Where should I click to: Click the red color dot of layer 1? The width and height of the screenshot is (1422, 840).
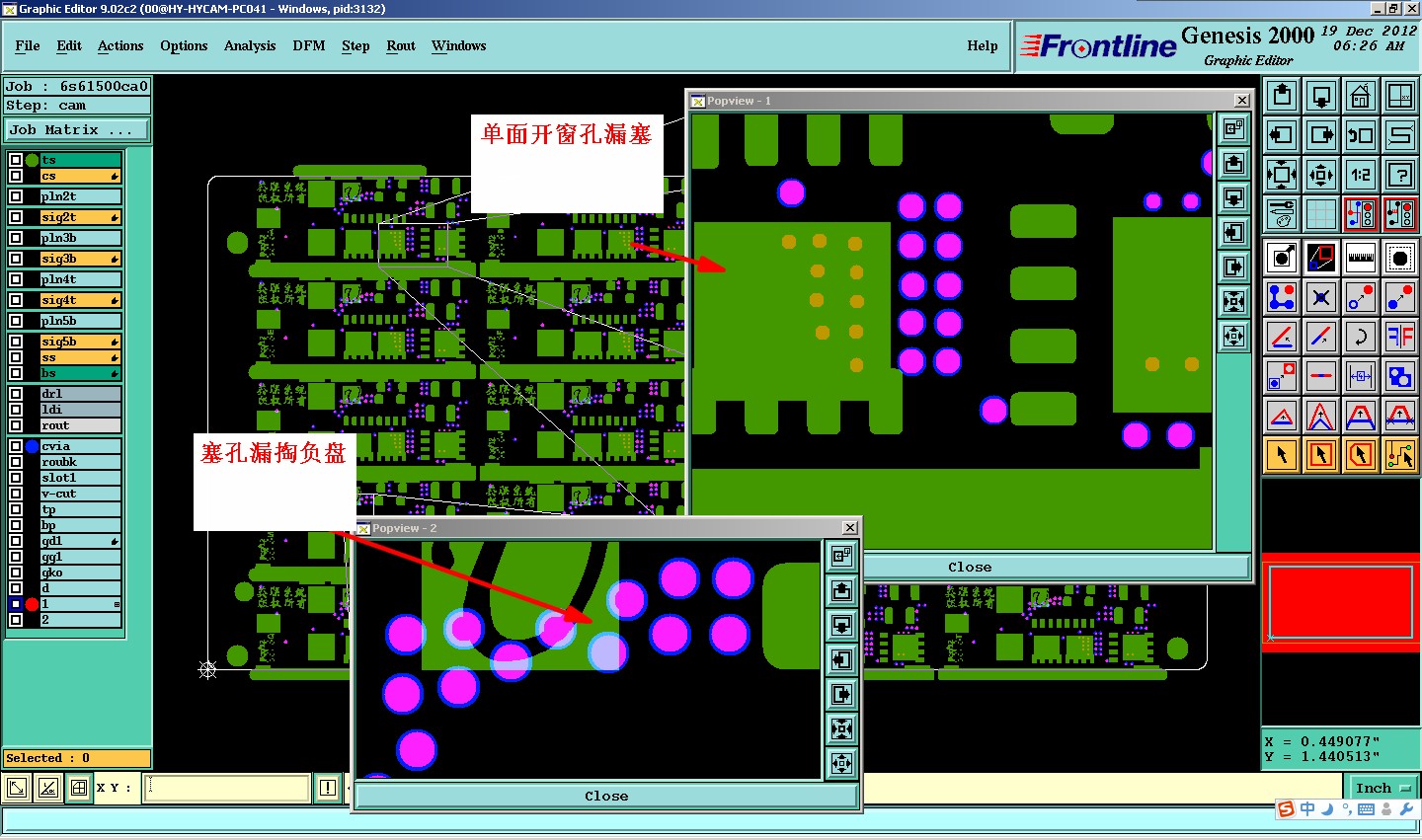tap(32, 604)
